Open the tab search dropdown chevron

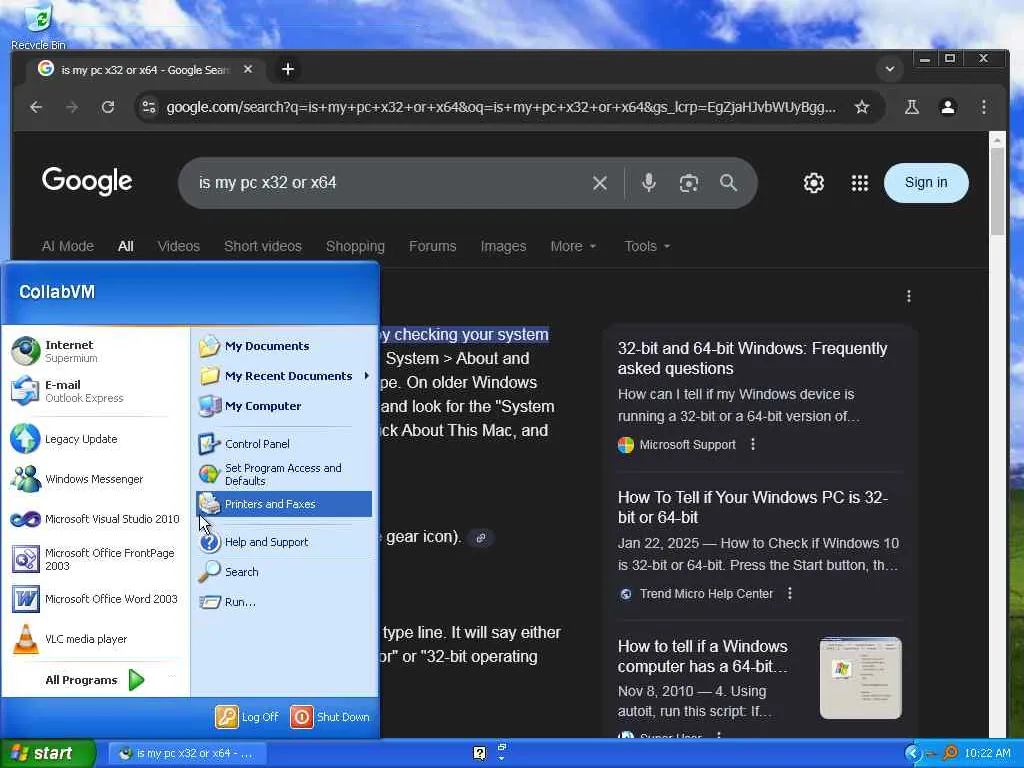pos(889,69)
